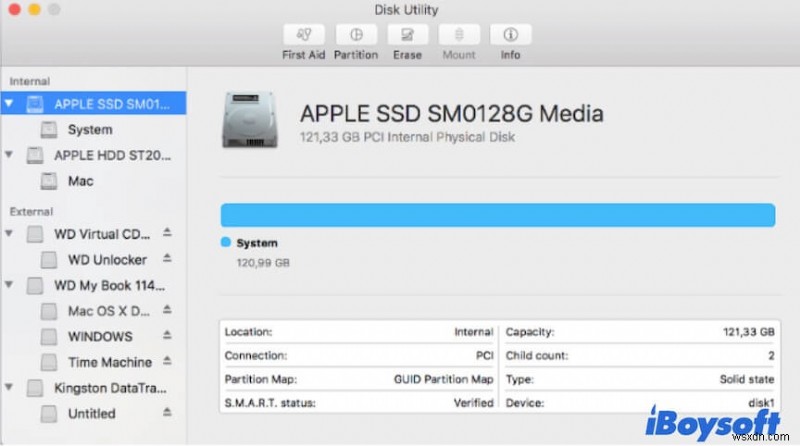Select WD Virtual CD... disk row
This screenshot has height=446, width=800.
coord(93,234)
